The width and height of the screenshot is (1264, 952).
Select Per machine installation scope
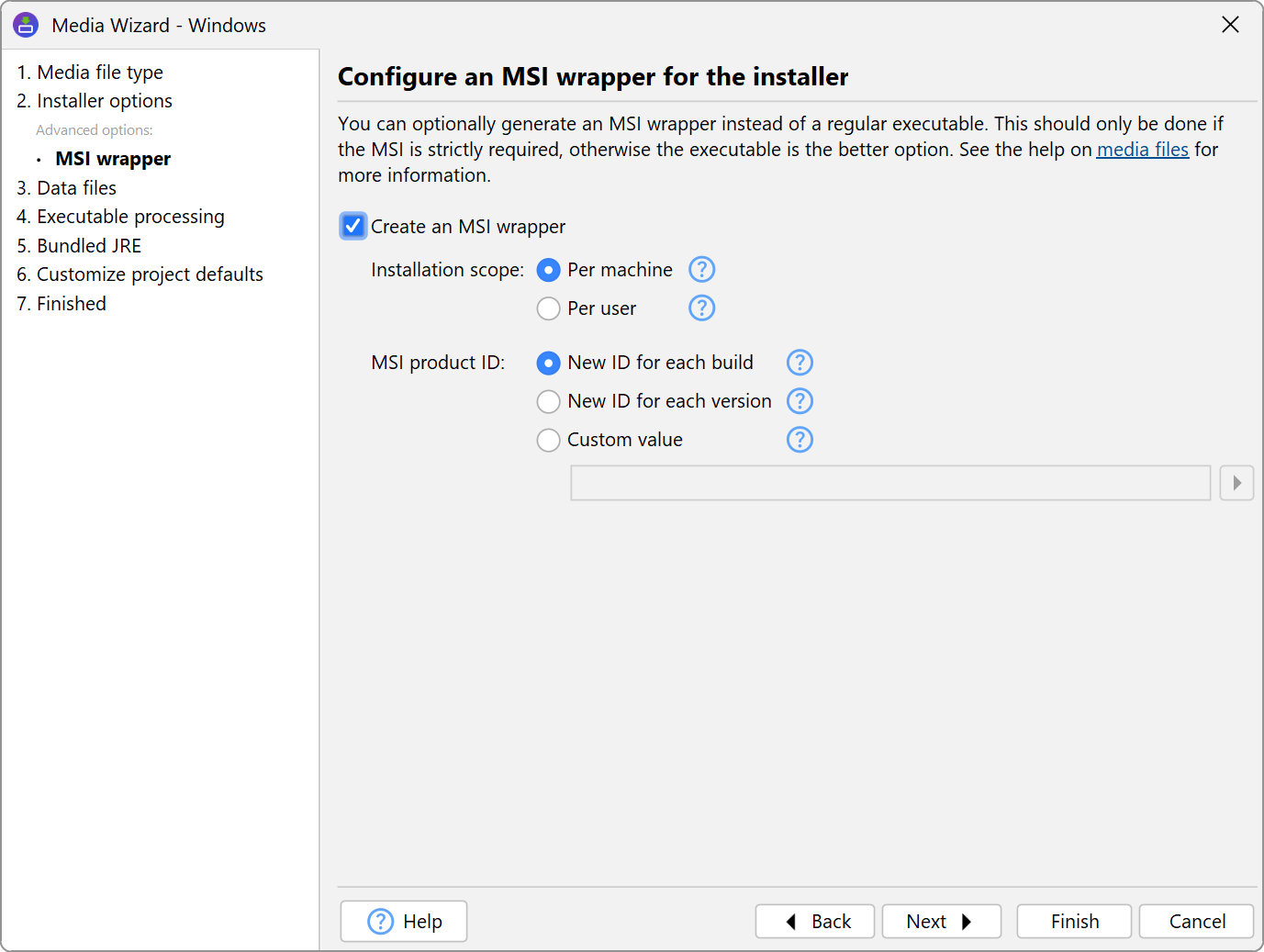(549, 270)
